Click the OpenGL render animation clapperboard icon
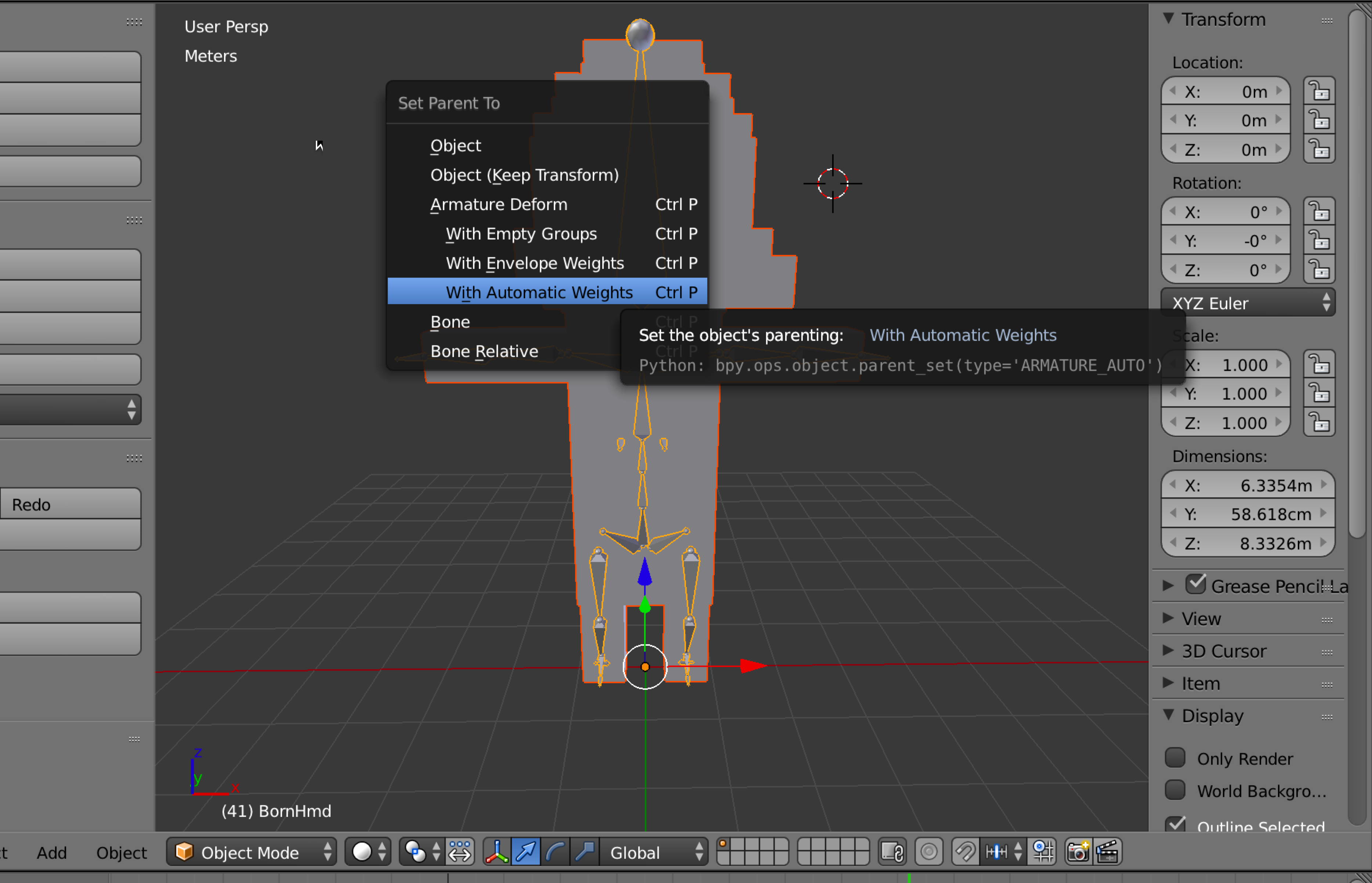Image resolution: width=1372 pixels, height=883 pixels. [1107, 852]
